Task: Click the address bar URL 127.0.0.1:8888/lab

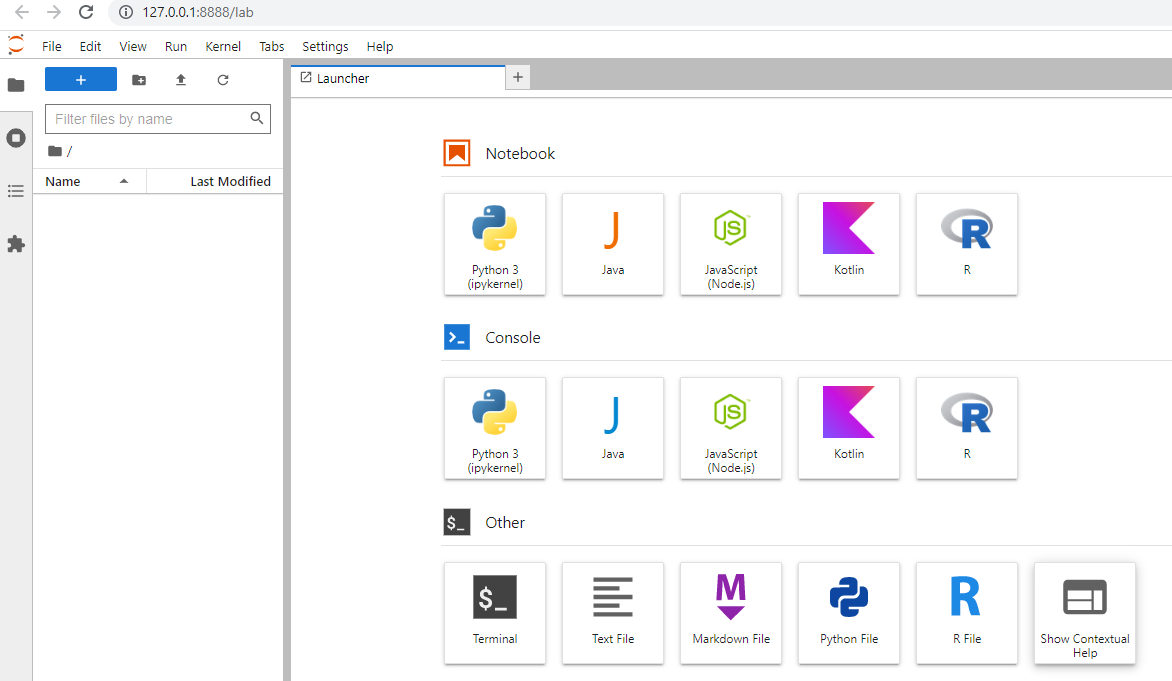Action: click(x=198, y=13)
